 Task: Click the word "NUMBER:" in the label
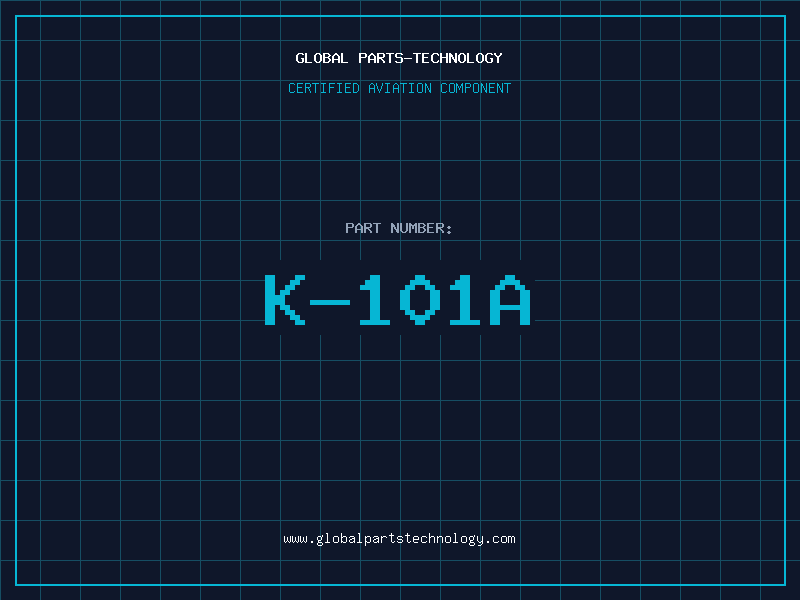pos(421,228)
